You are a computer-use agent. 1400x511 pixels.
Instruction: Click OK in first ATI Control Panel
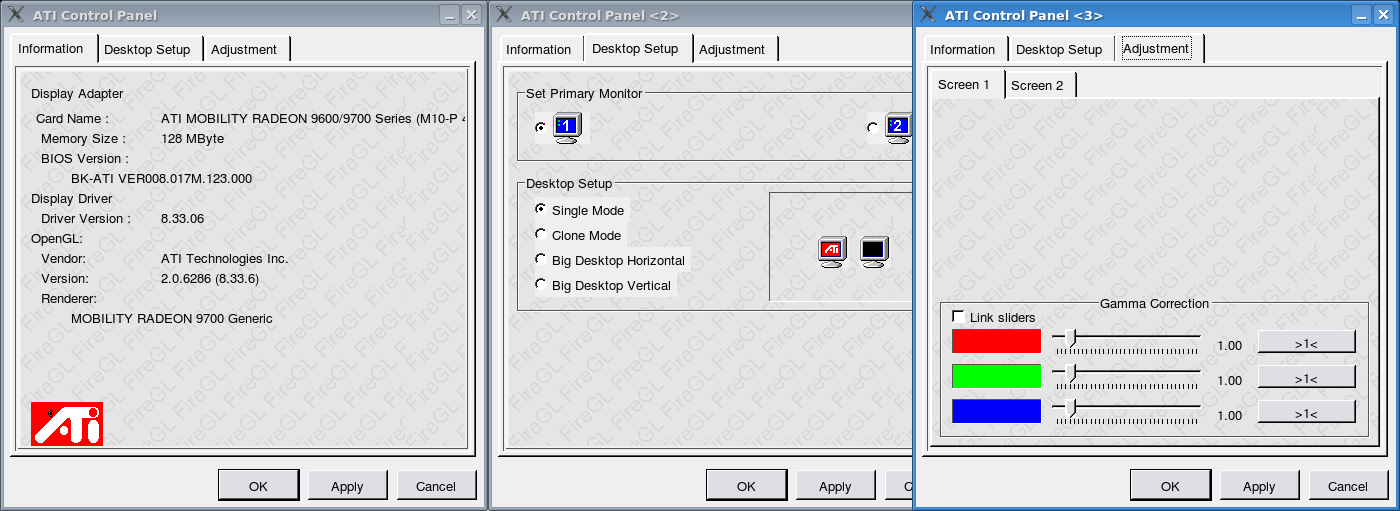pos(258,486)
